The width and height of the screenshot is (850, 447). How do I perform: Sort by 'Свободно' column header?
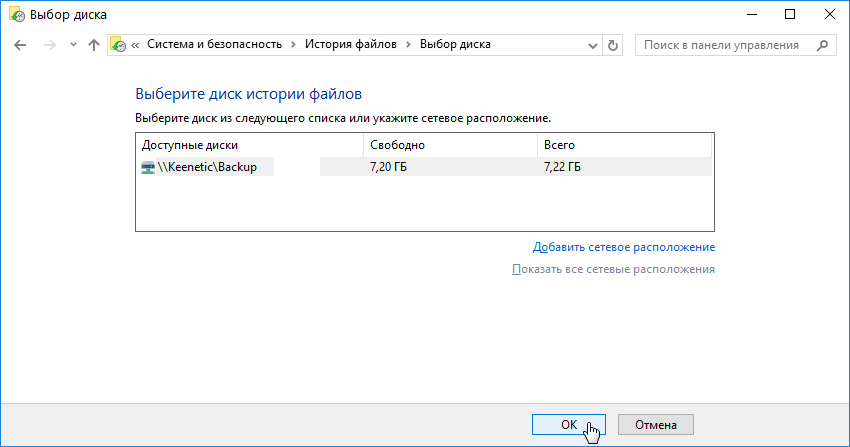pyautogui.click(x=449, y=145)
